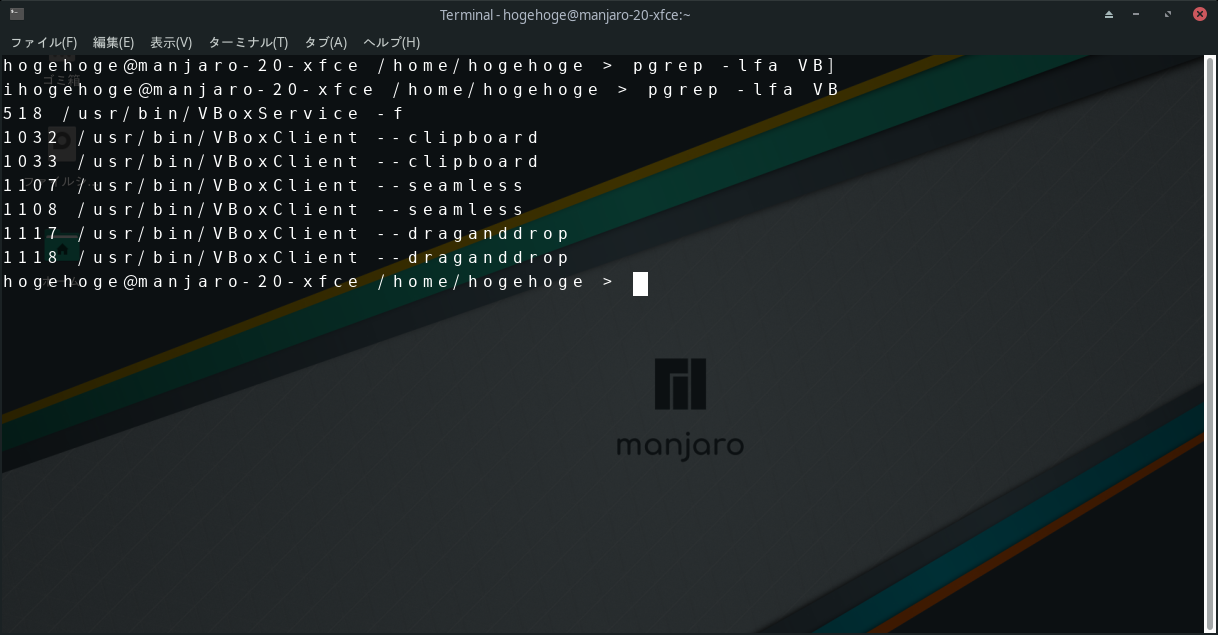Open the ヘルプ(H) menu
1218x635 pixels.
[391, 42]
